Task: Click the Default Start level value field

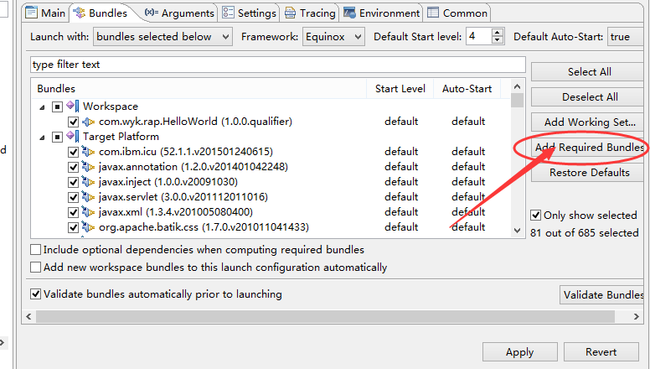Action: pyautogui.click(x=479, y=36)
